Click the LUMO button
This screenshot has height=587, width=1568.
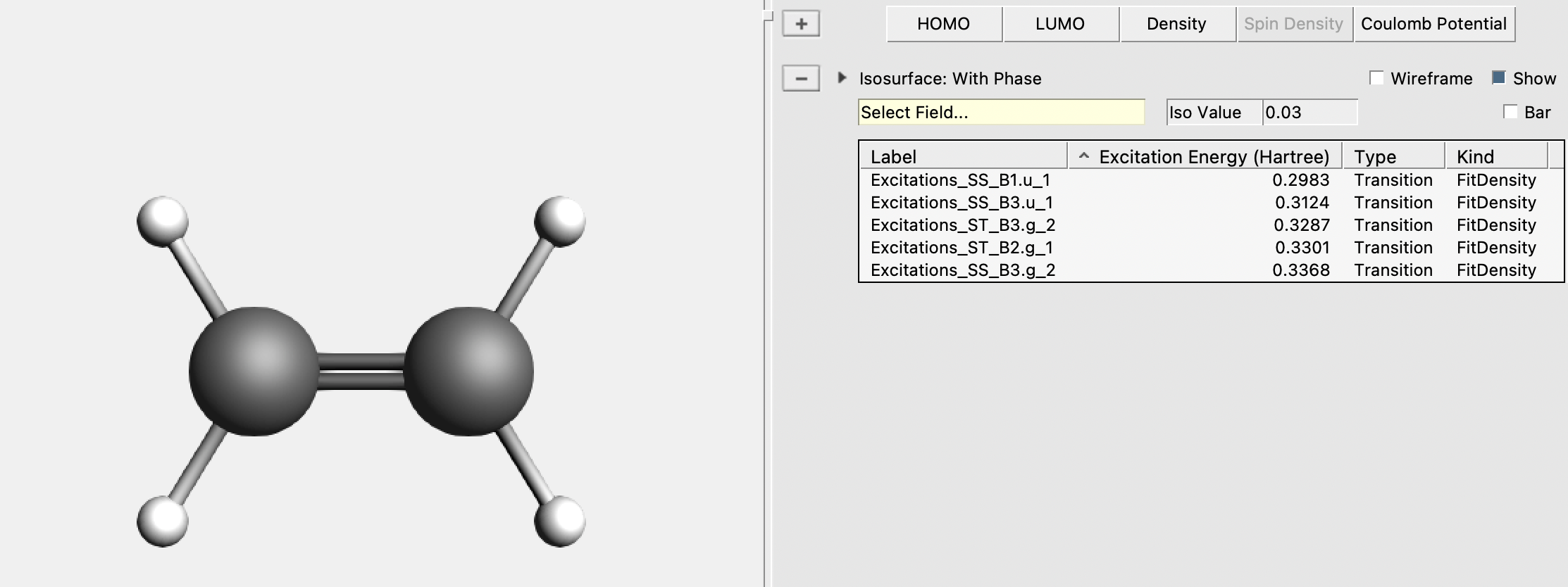[x=1060, y=24]
